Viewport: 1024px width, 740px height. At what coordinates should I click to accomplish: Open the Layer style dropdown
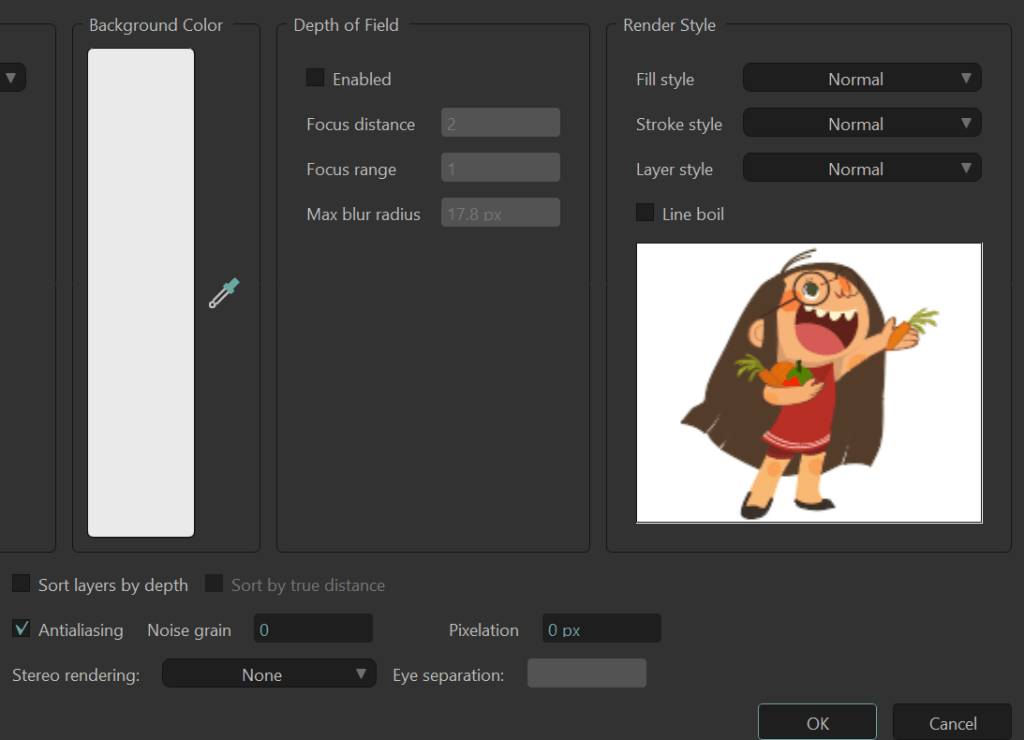click(x=861, y=169)
